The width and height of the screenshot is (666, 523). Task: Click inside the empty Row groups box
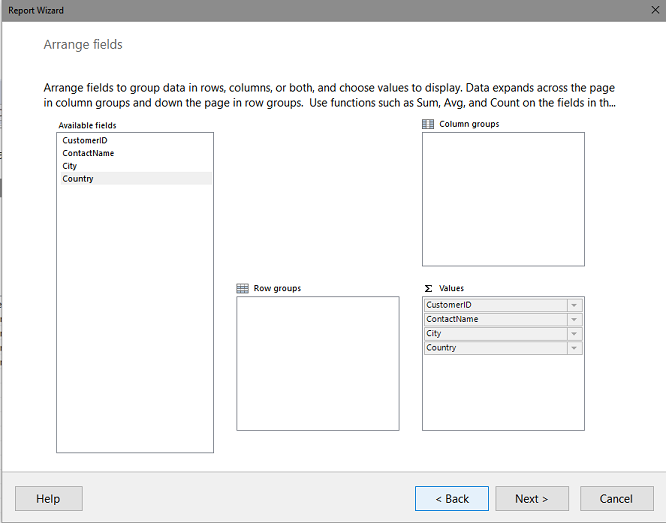point(318,364)
